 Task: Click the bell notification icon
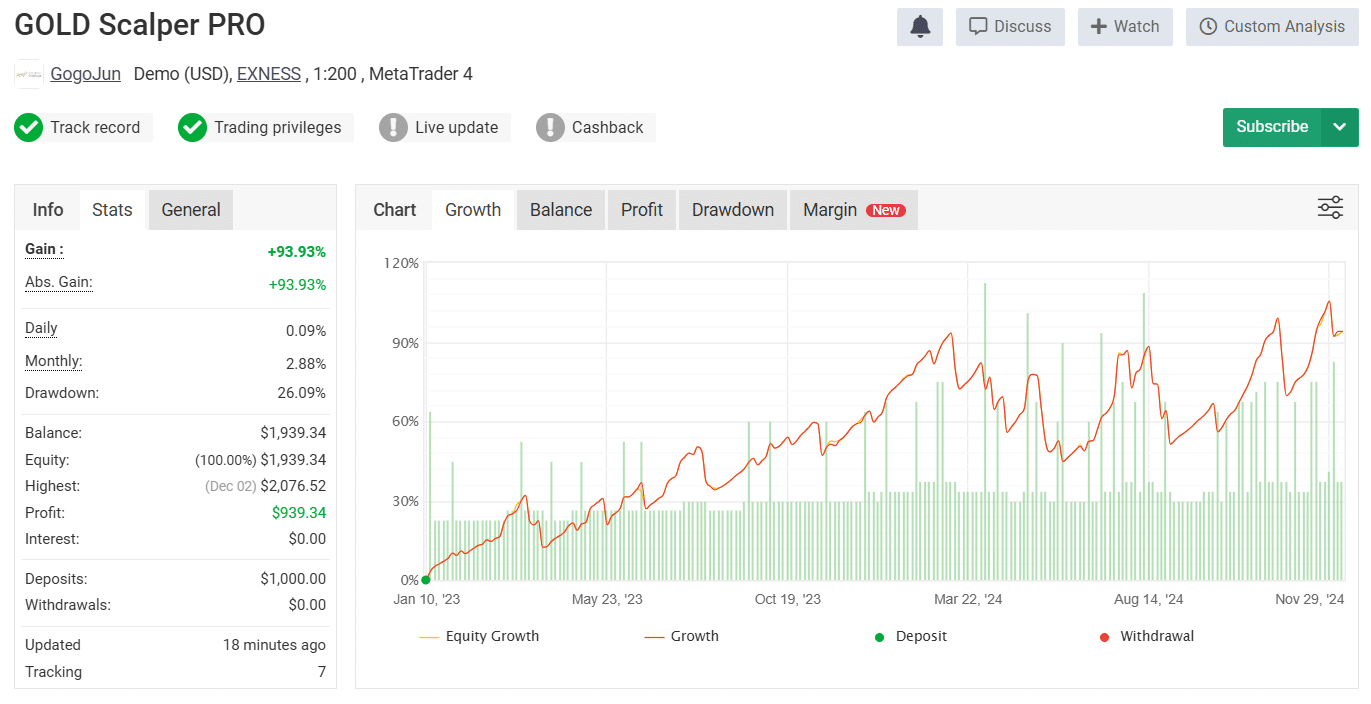click(920, 27)
